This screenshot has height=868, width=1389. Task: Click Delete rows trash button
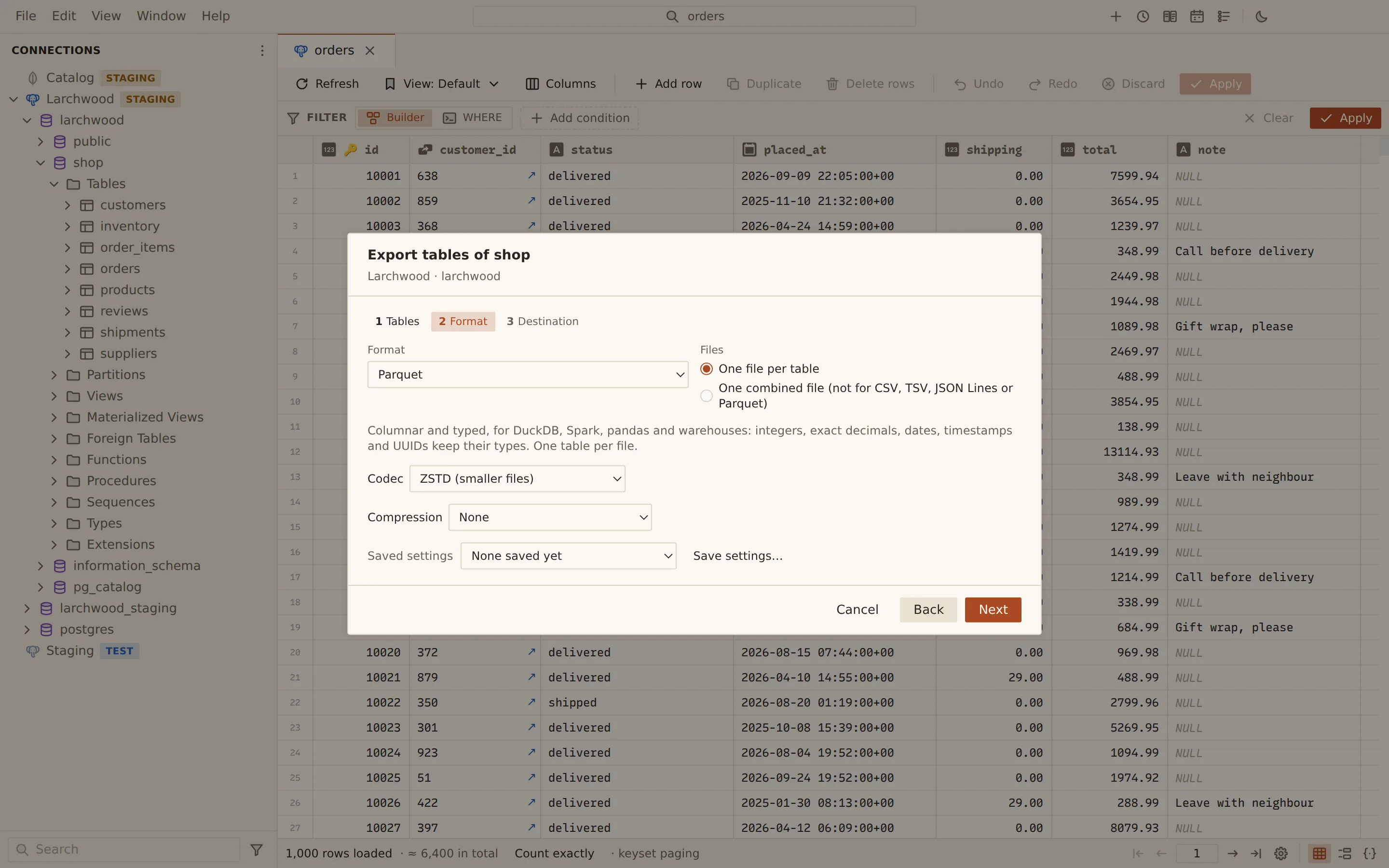point(871,84)
